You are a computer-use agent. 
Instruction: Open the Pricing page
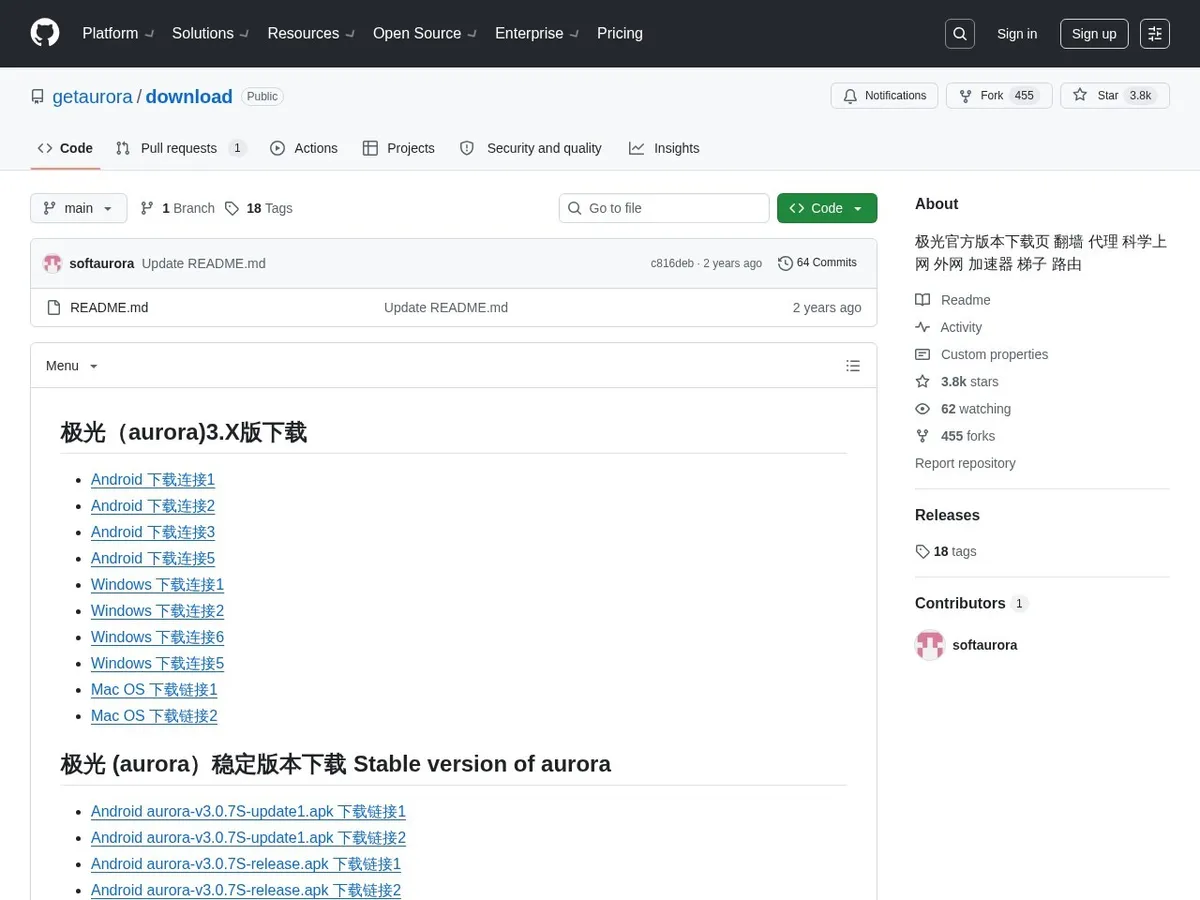click(x=620, y=33)
